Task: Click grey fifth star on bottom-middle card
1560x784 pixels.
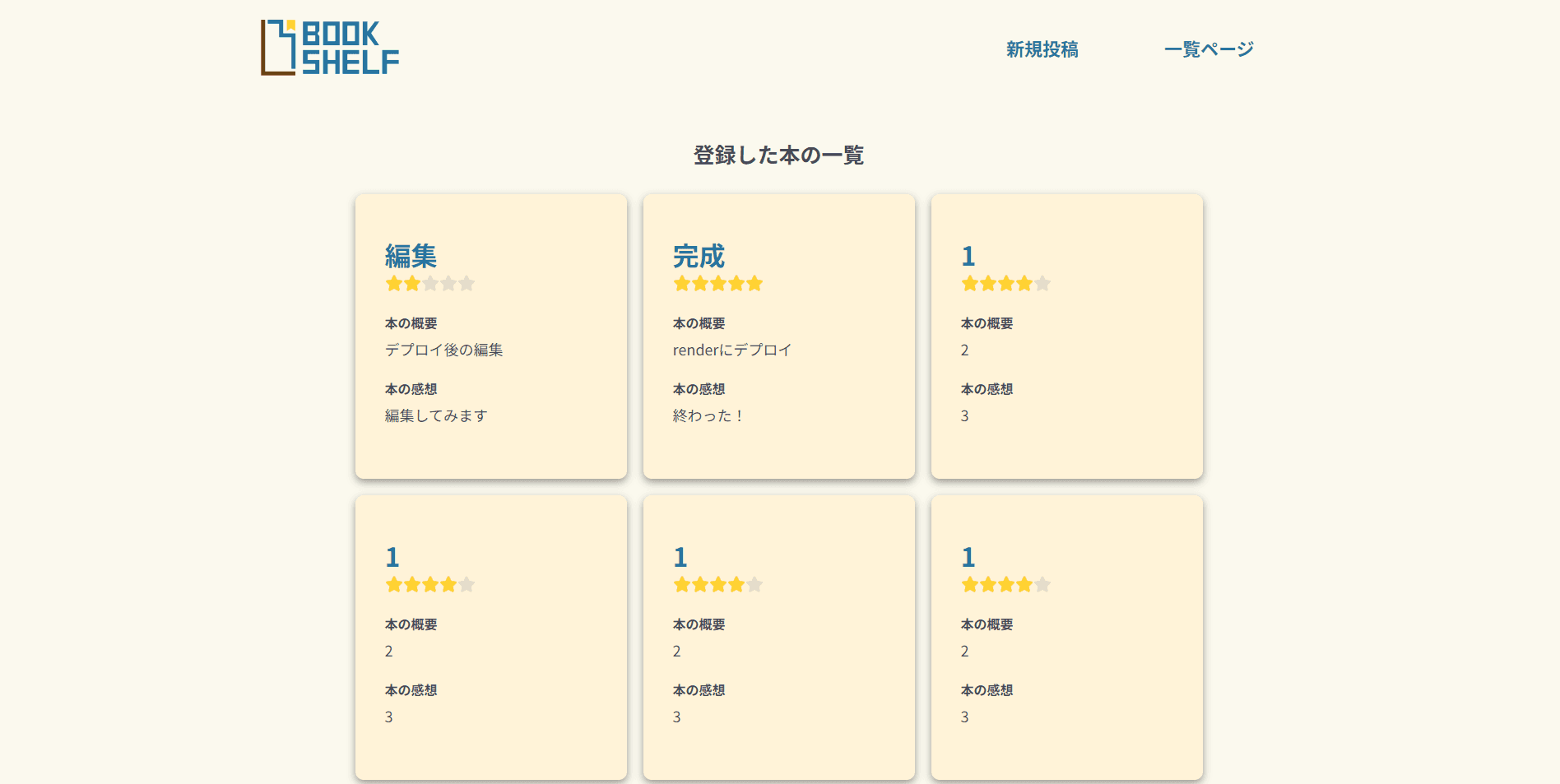Action: 754,585
